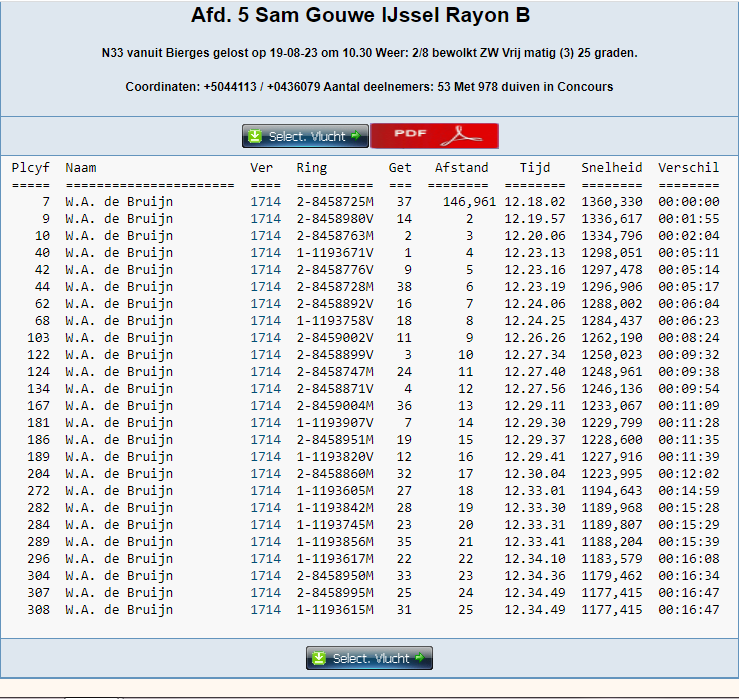Click time value 12.18.02

point(535,202)
